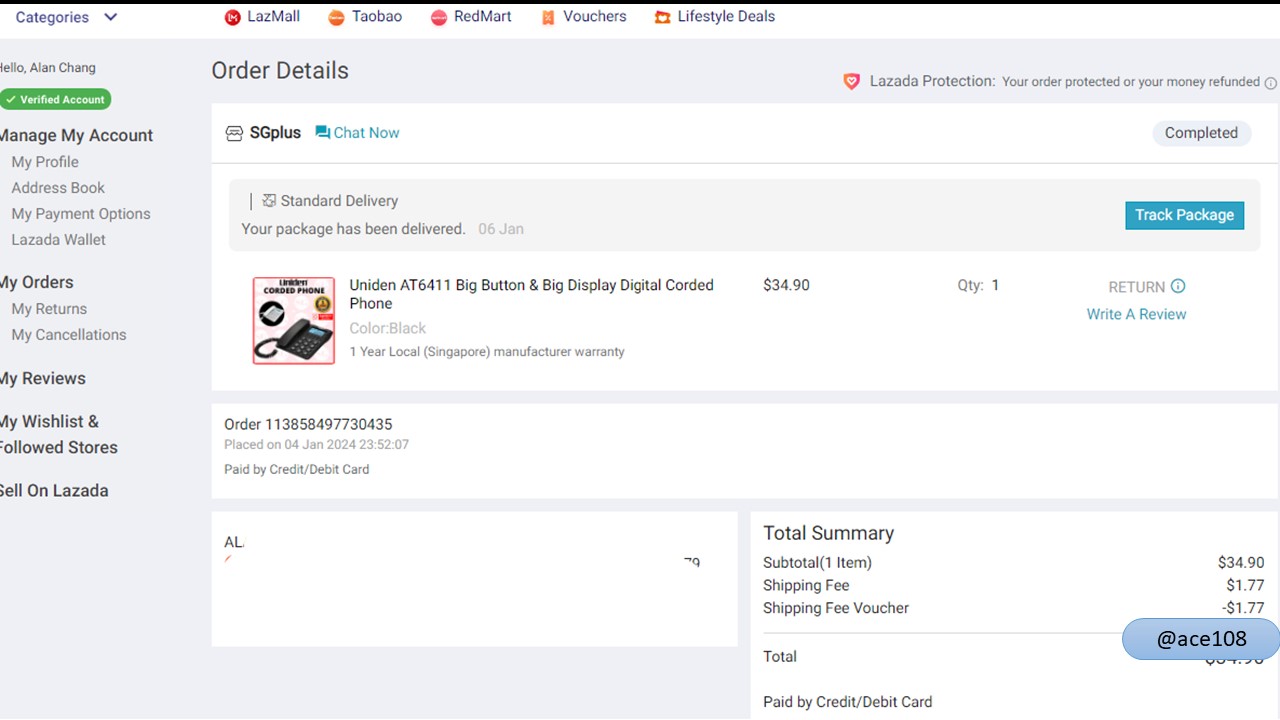
Task: Click the 'Placed on 04 Jan 2024' text
Action: 316,445
